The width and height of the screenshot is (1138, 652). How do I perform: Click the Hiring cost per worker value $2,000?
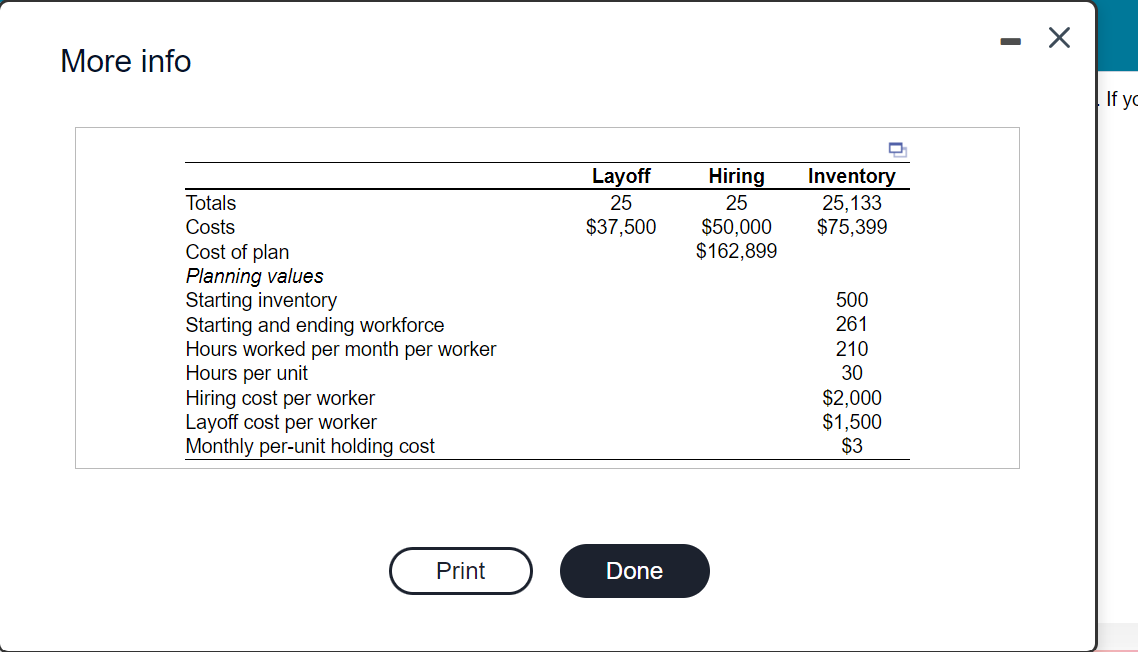click(x=851, y=397)
